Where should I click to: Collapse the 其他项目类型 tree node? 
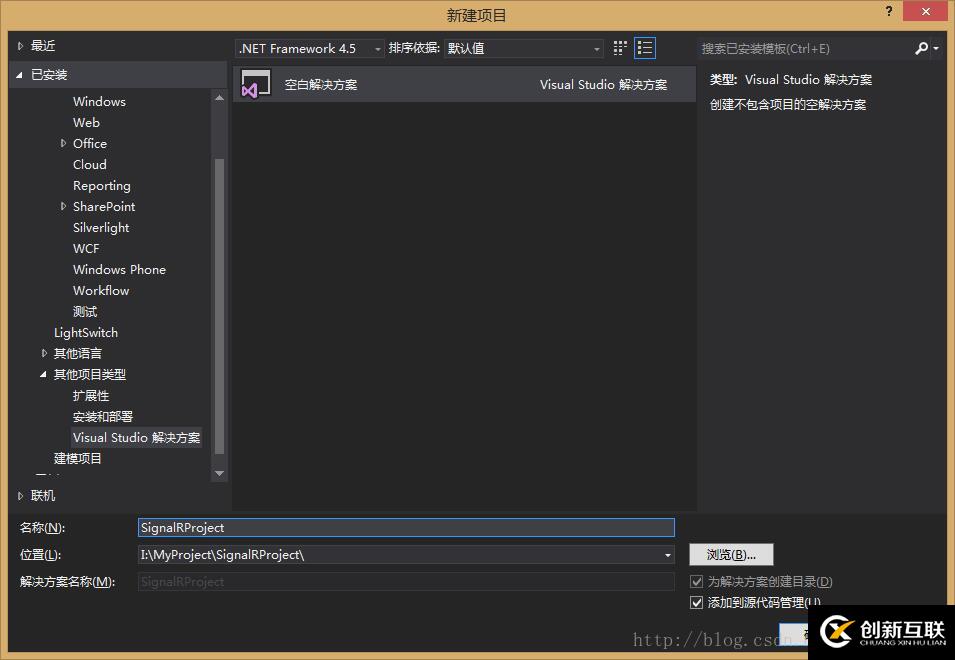point(42,374)
